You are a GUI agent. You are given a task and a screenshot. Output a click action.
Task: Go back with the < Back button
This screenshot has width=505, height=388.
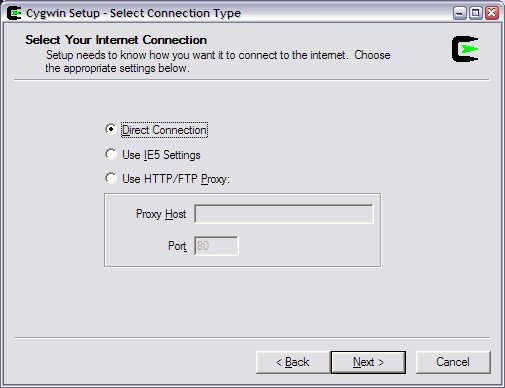tap(293, 362)
